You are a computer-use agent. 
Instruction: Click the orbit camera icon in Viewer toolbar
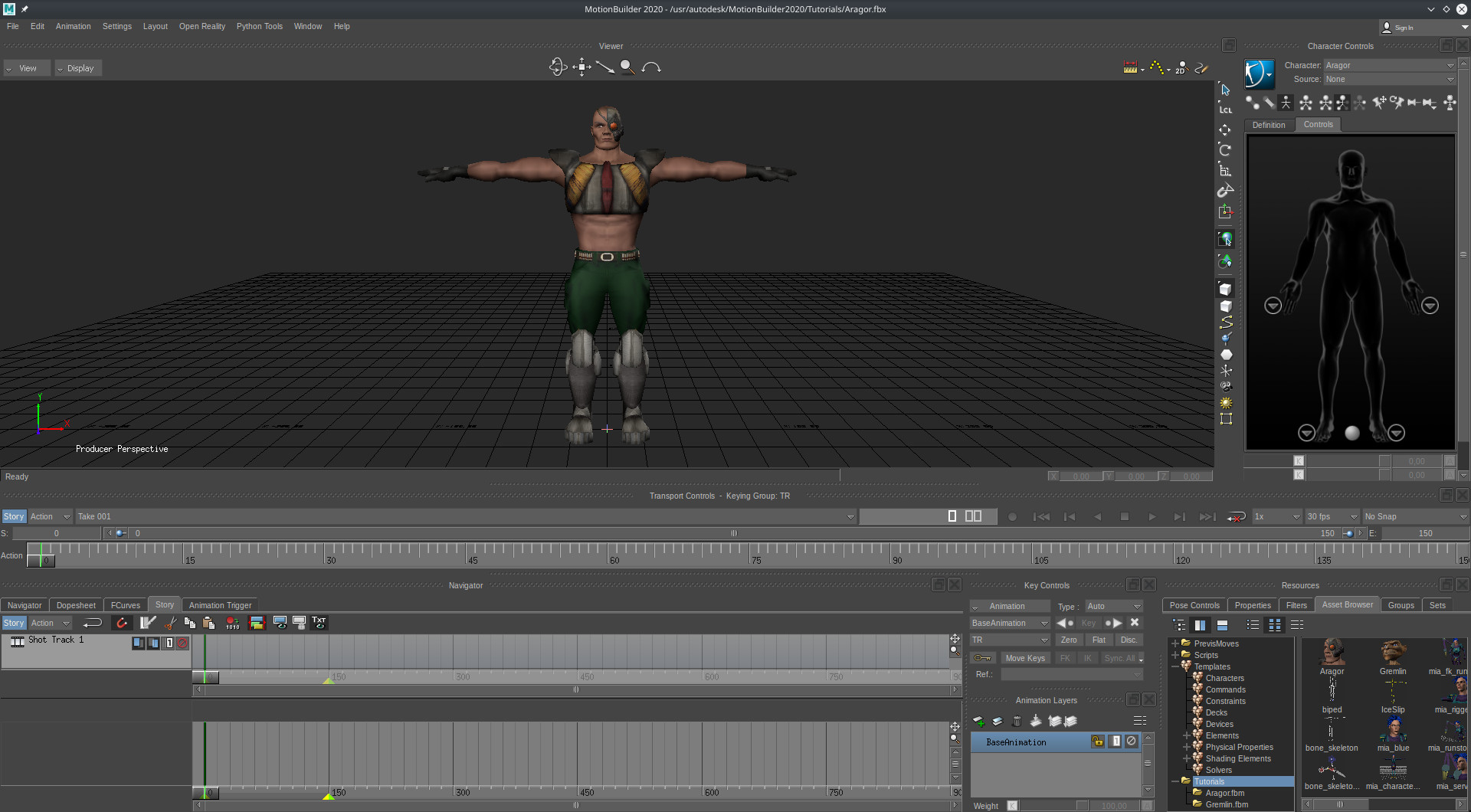pyautogui.click(x=557, y=67)
